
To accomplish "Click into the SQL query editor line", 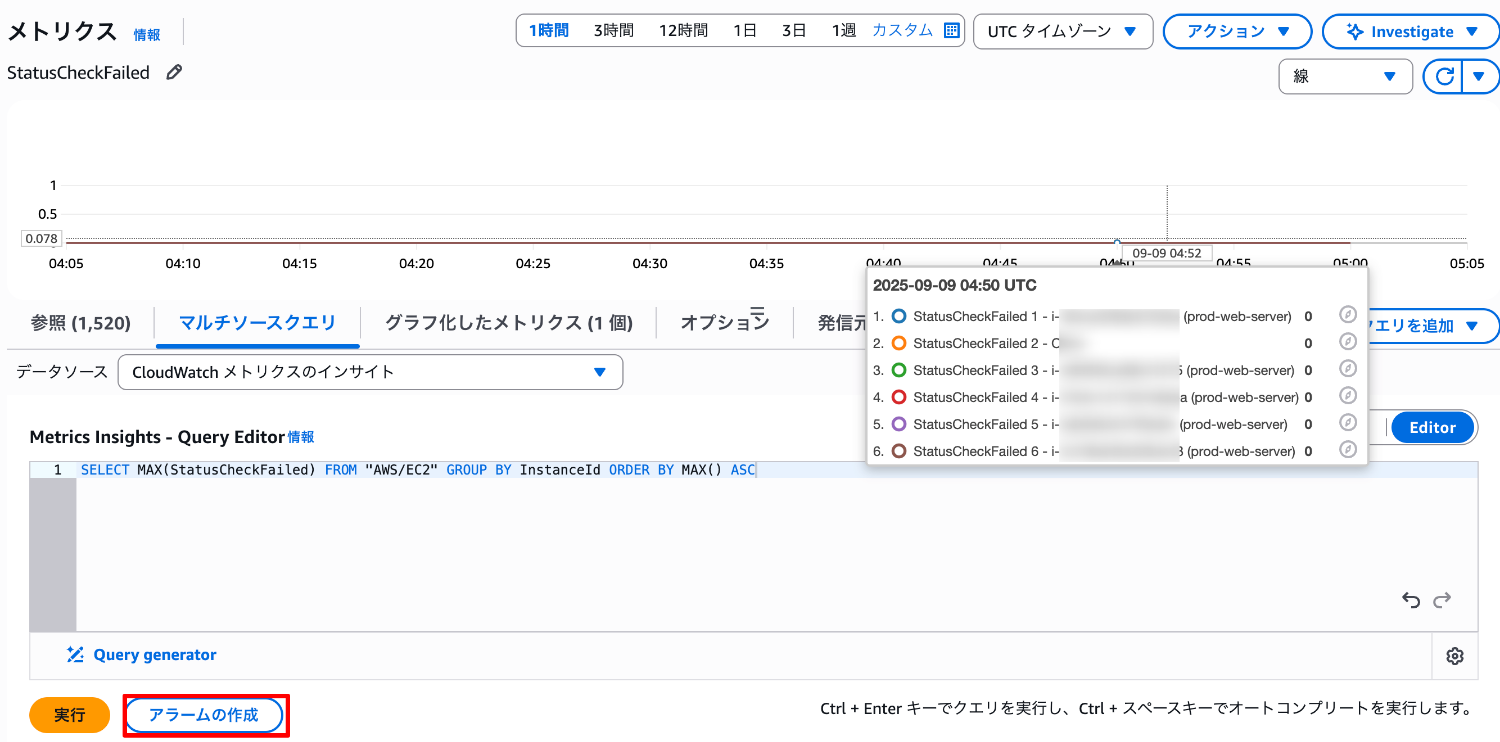I will click(776, 470).
